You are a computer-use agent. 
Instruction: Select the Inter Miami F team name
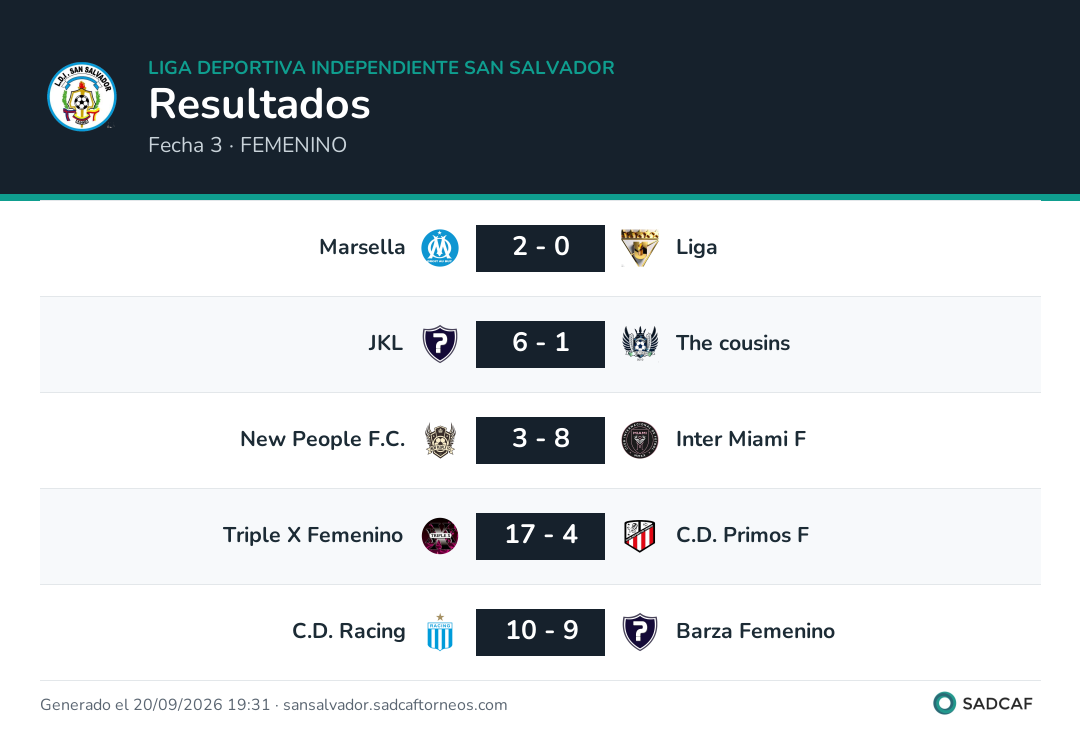(x=741, y=439)
